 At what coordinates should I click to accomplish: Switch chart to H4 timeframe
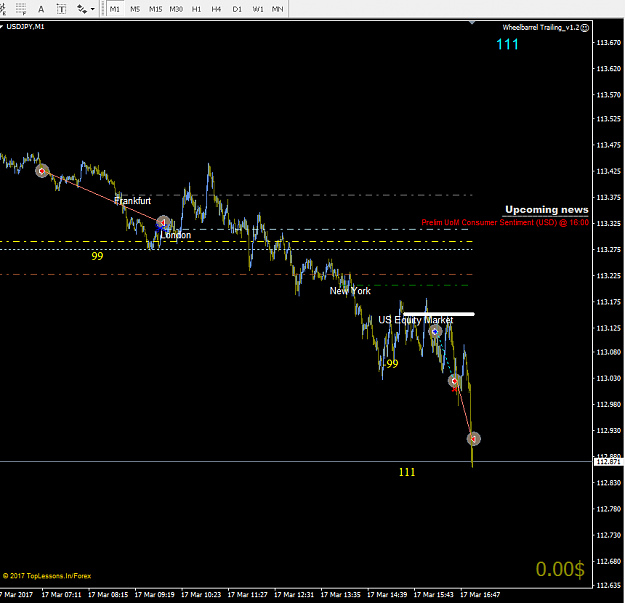pos(216,9)
